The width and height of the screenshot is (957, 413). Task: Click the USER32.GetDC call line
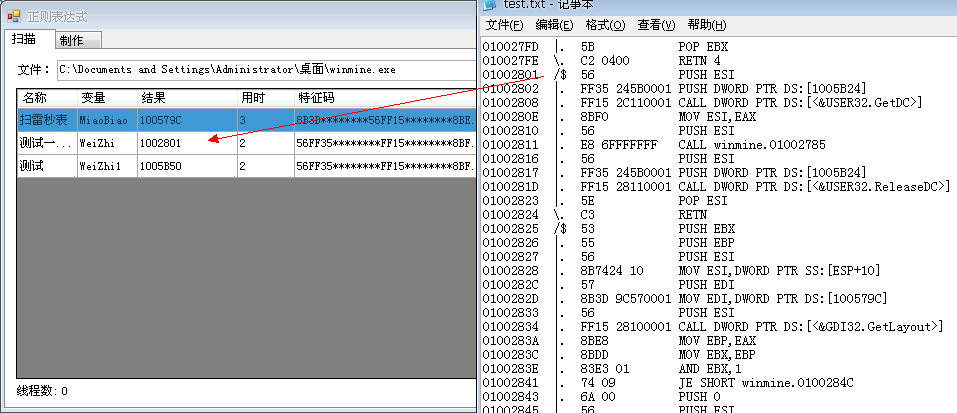click(x=702, y=103)
